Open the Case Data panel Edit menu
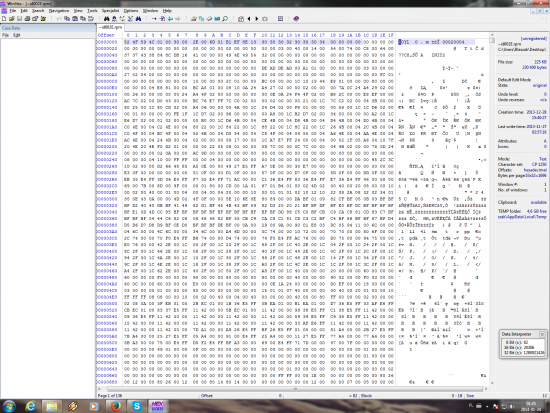This screenshot has height=413, width=550. click(16, 35)
